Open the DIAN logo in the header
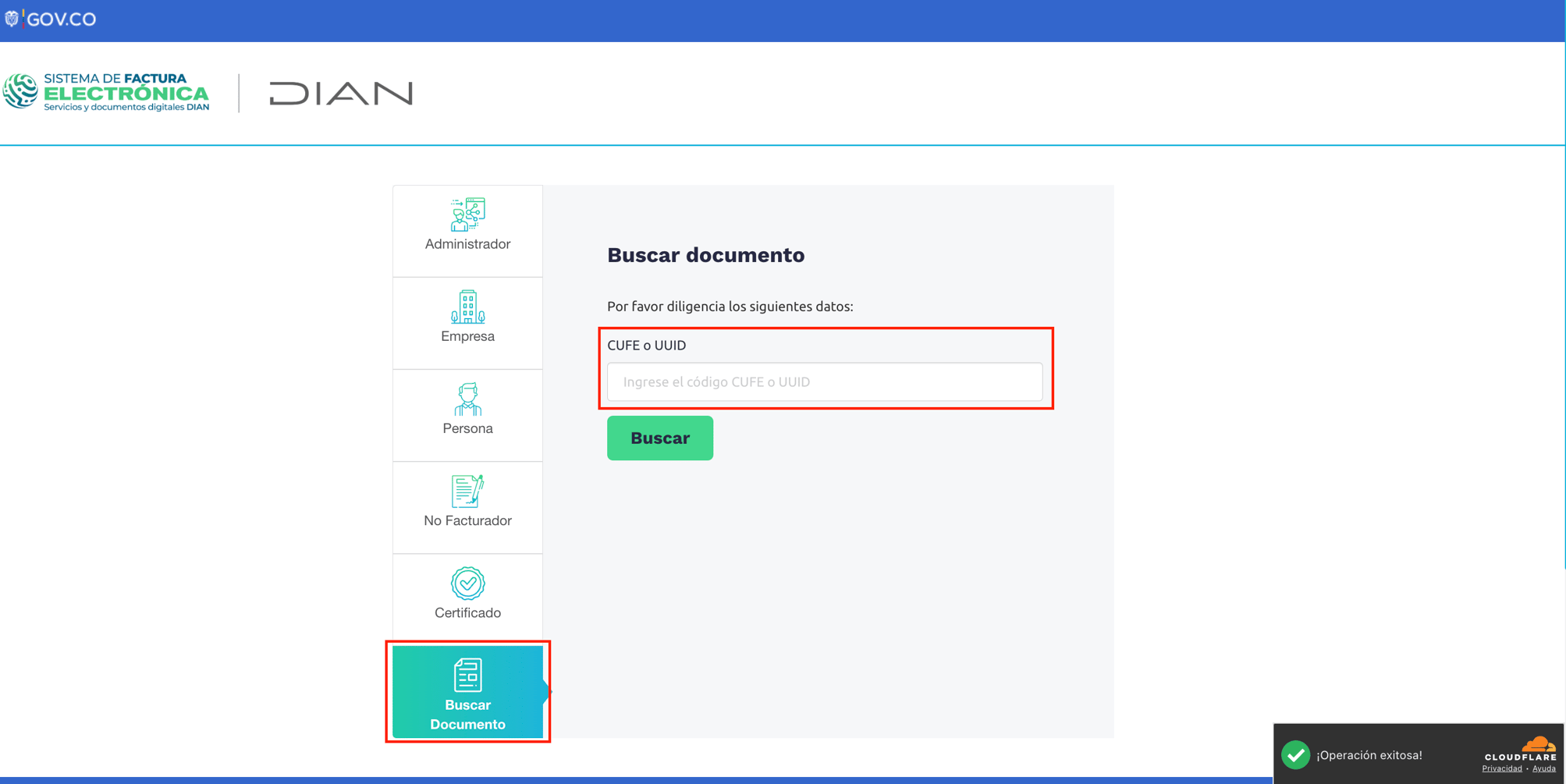 tap(341, 94)
